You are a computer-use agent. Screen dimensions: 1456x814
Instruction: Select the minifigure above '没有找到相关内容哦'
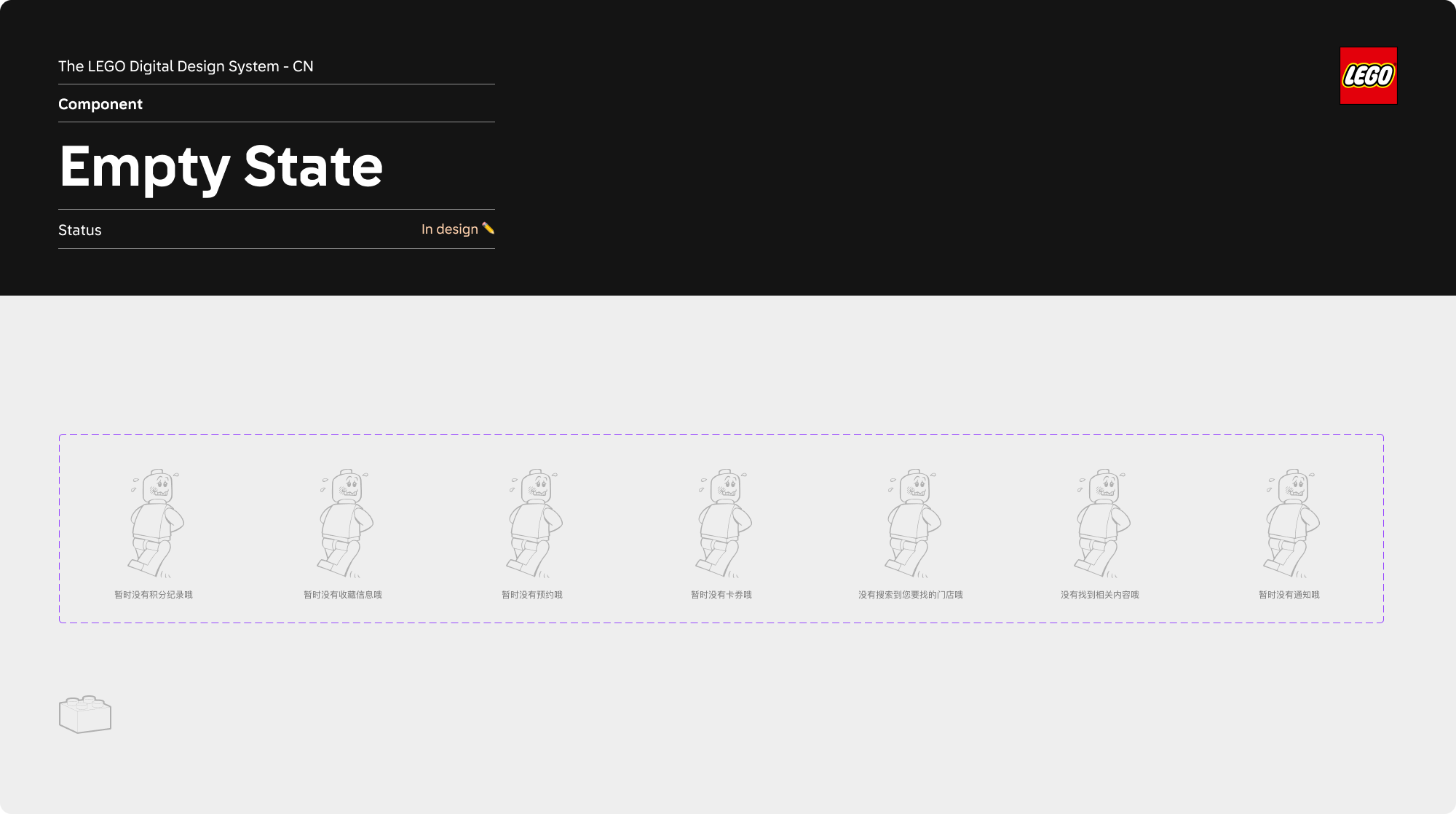coord(1102,523)
